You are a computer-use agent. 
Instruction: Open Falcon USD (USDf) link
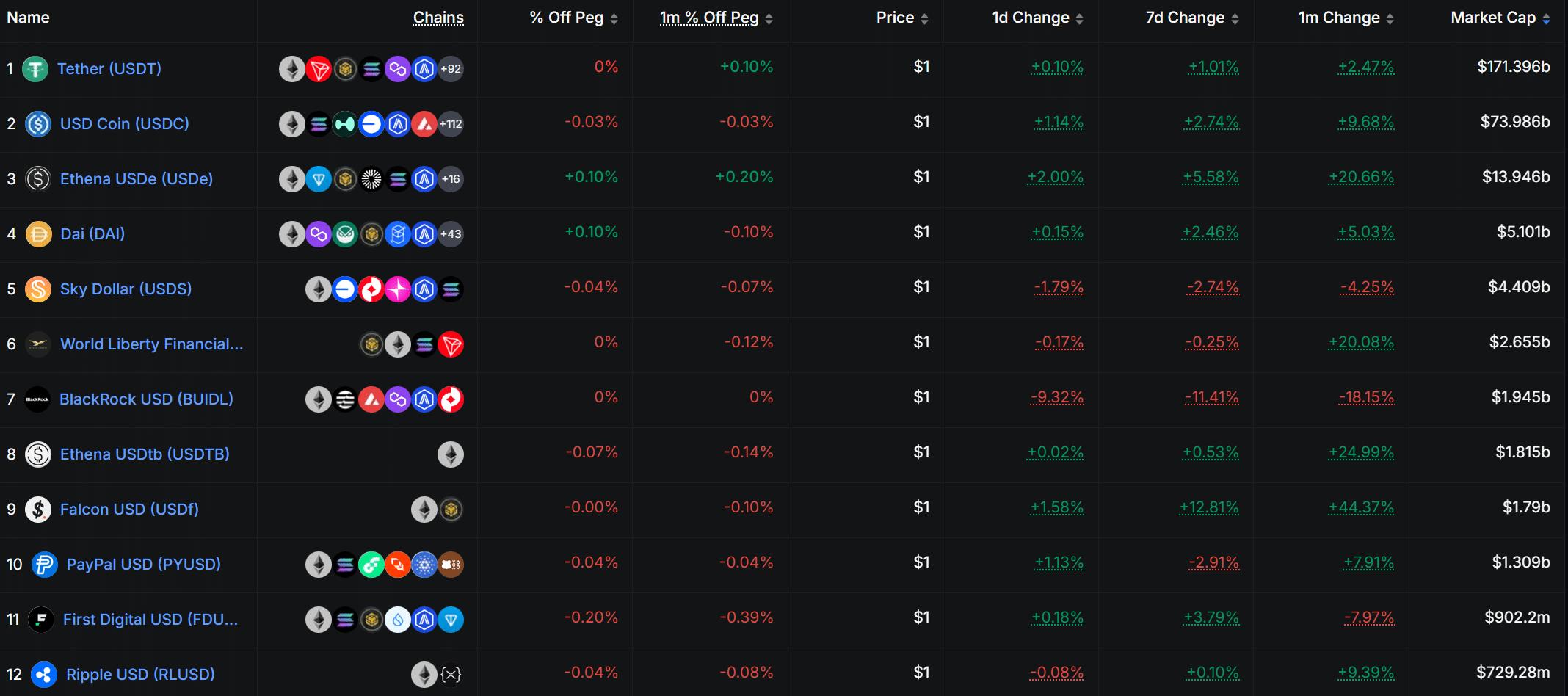click(129, 510)
